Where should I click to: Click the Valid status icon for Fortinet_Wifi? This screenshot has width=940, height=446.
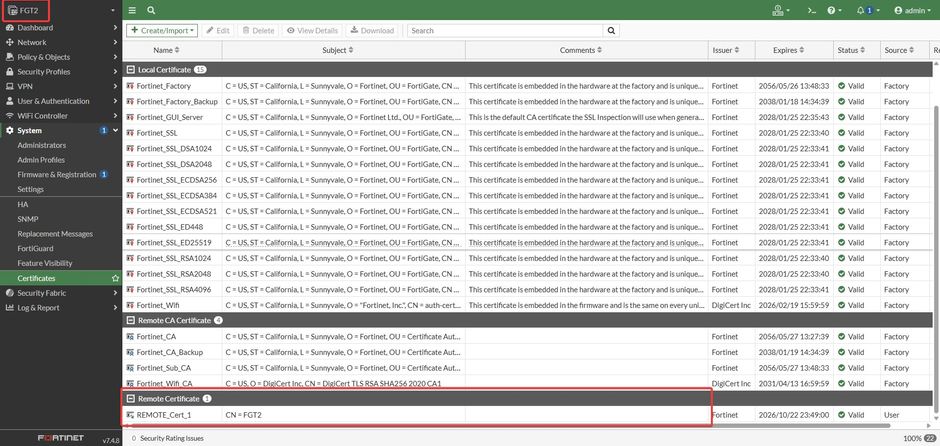tap(841, 305)
